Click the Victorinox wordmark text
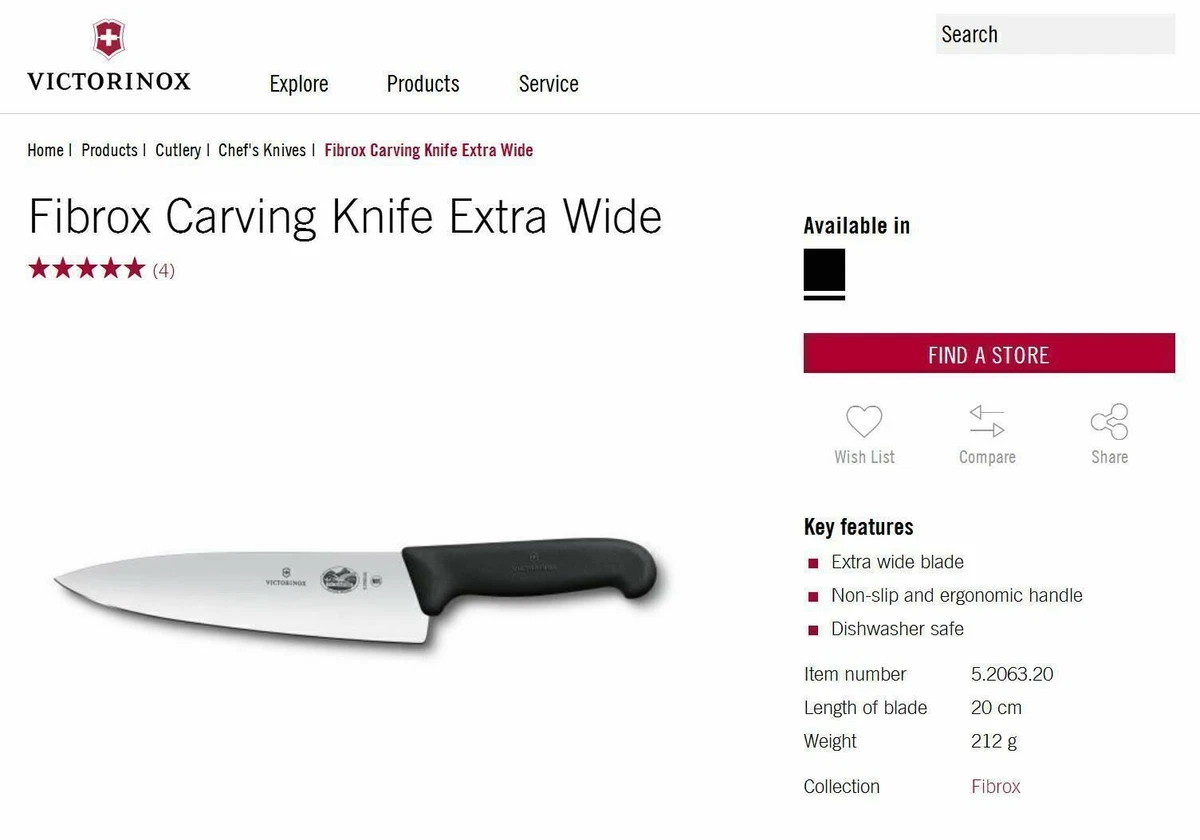This screenshot has height=840, width=1200. point(109,82)
